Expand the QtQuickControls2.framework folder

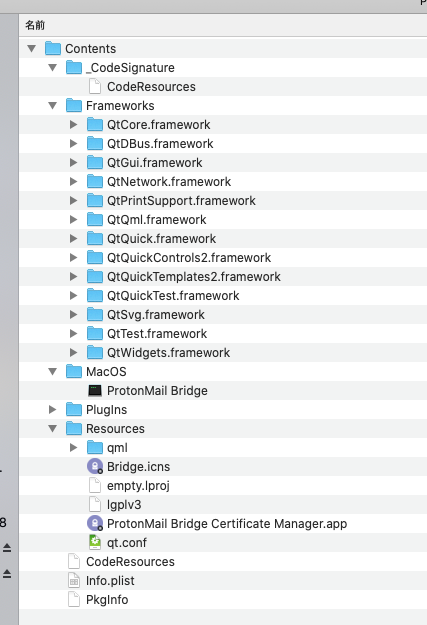(73, 257)
